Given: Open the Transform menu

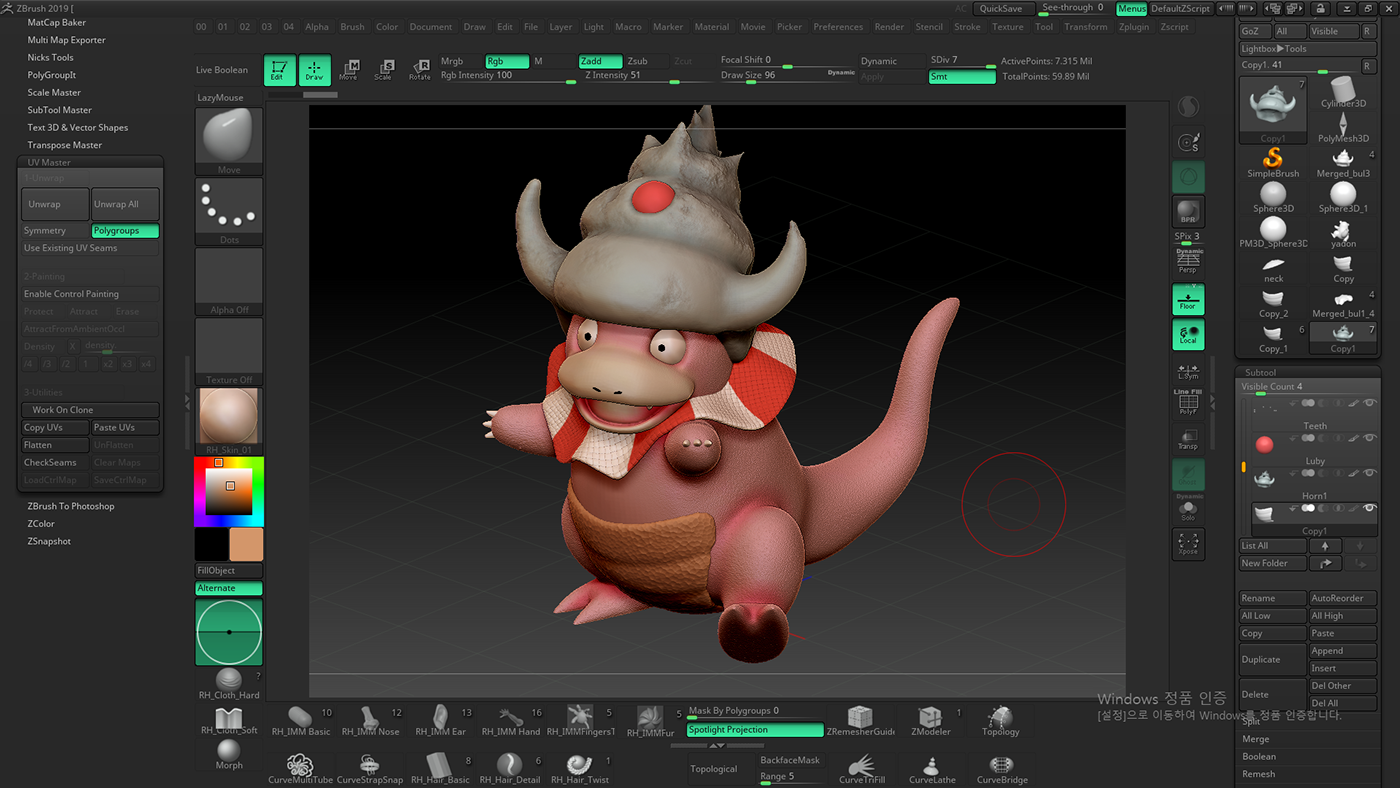Looking at the screenshot, I should [x=1085, y=27].
